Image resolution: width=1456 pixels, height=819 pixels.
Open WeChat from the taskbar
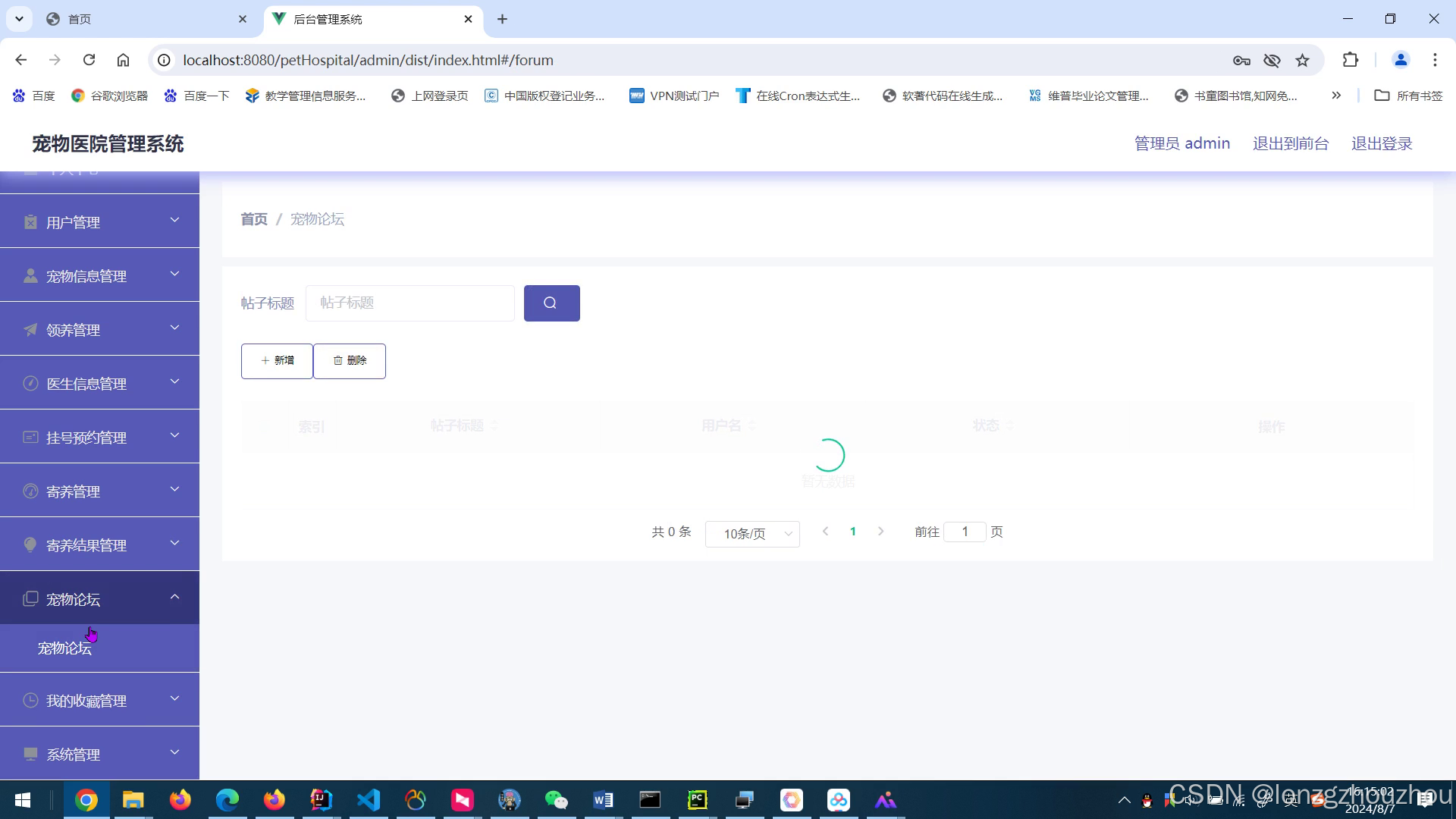(556, 800)
